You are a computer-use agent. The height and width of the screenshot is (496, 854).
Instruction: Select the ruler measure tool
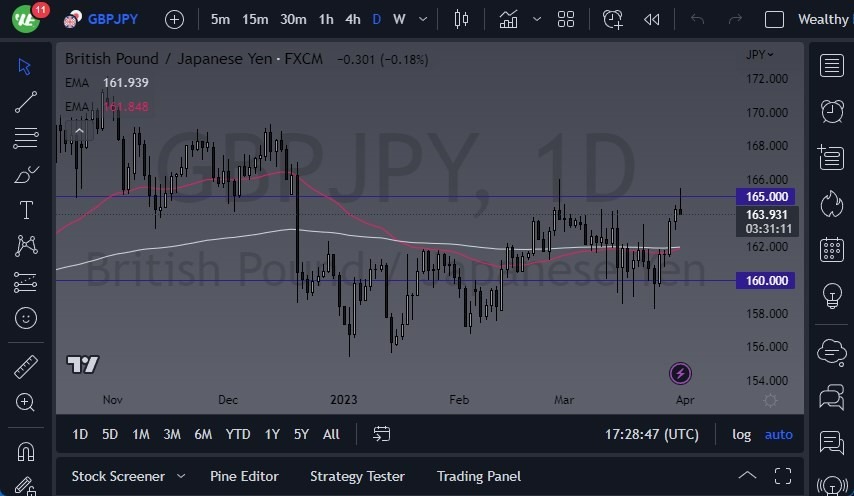coord(26,366)
